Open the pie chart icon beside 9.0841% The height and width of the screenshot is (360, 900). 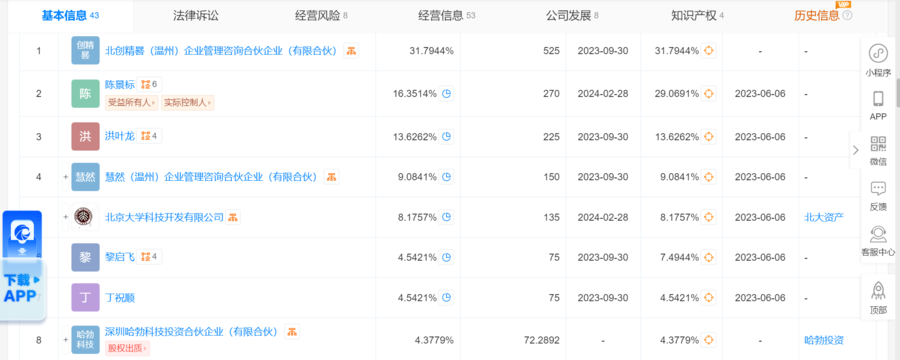click(x=446, y=177)
